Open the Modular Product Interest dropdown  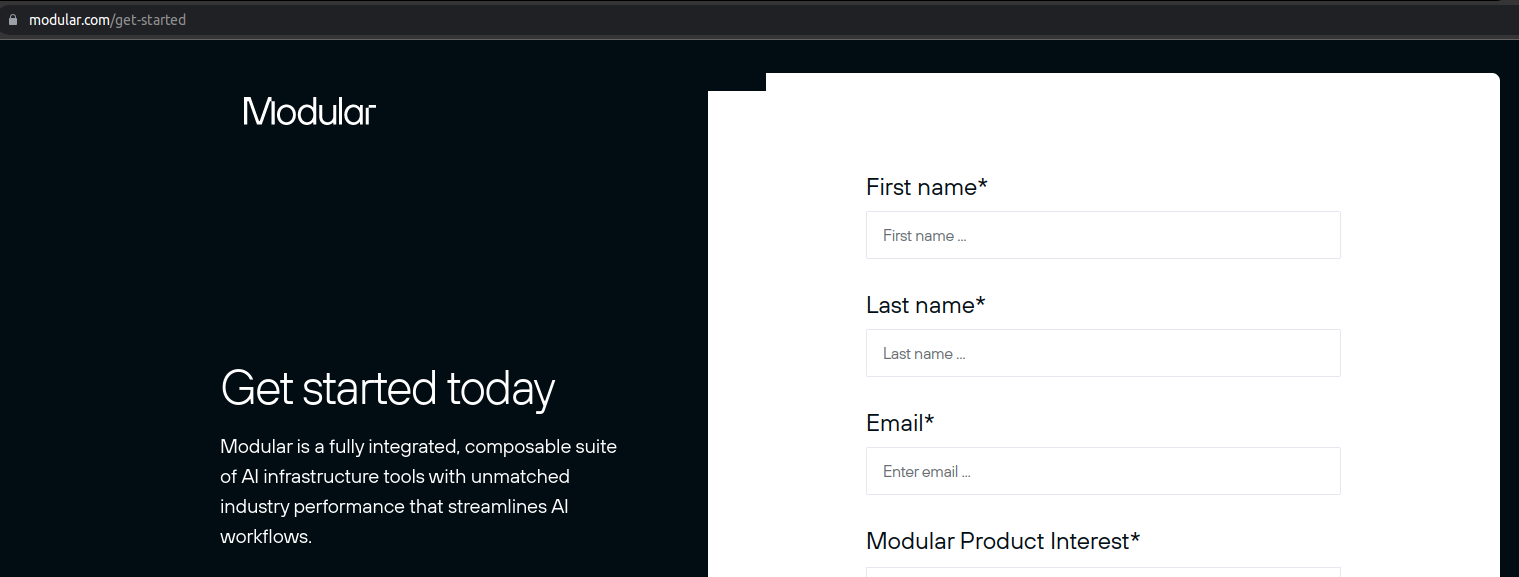tap(1102, 572)
